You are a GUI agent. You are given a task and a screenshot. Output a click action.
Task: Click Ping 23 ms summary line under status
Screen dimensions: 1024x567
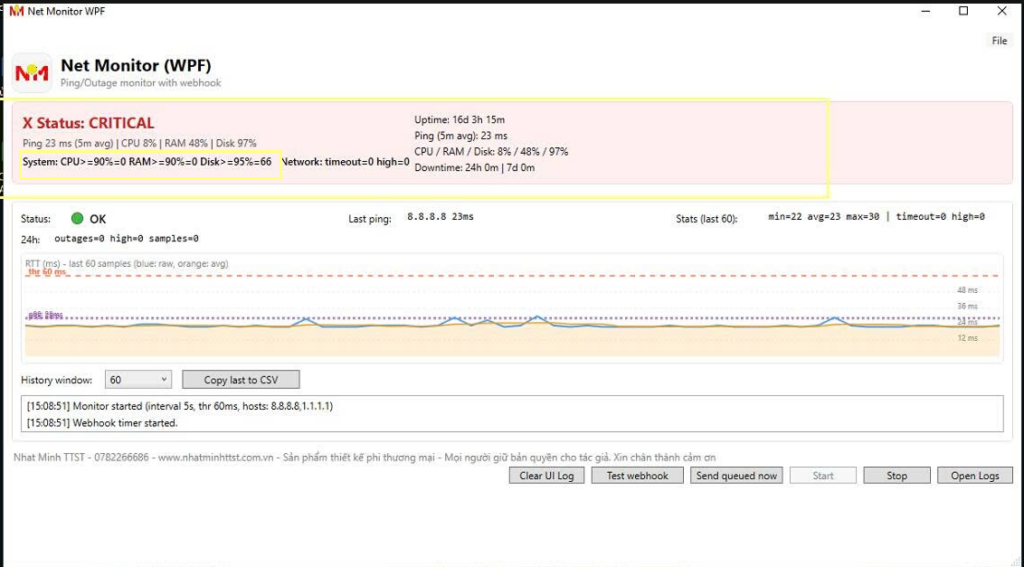139,143
